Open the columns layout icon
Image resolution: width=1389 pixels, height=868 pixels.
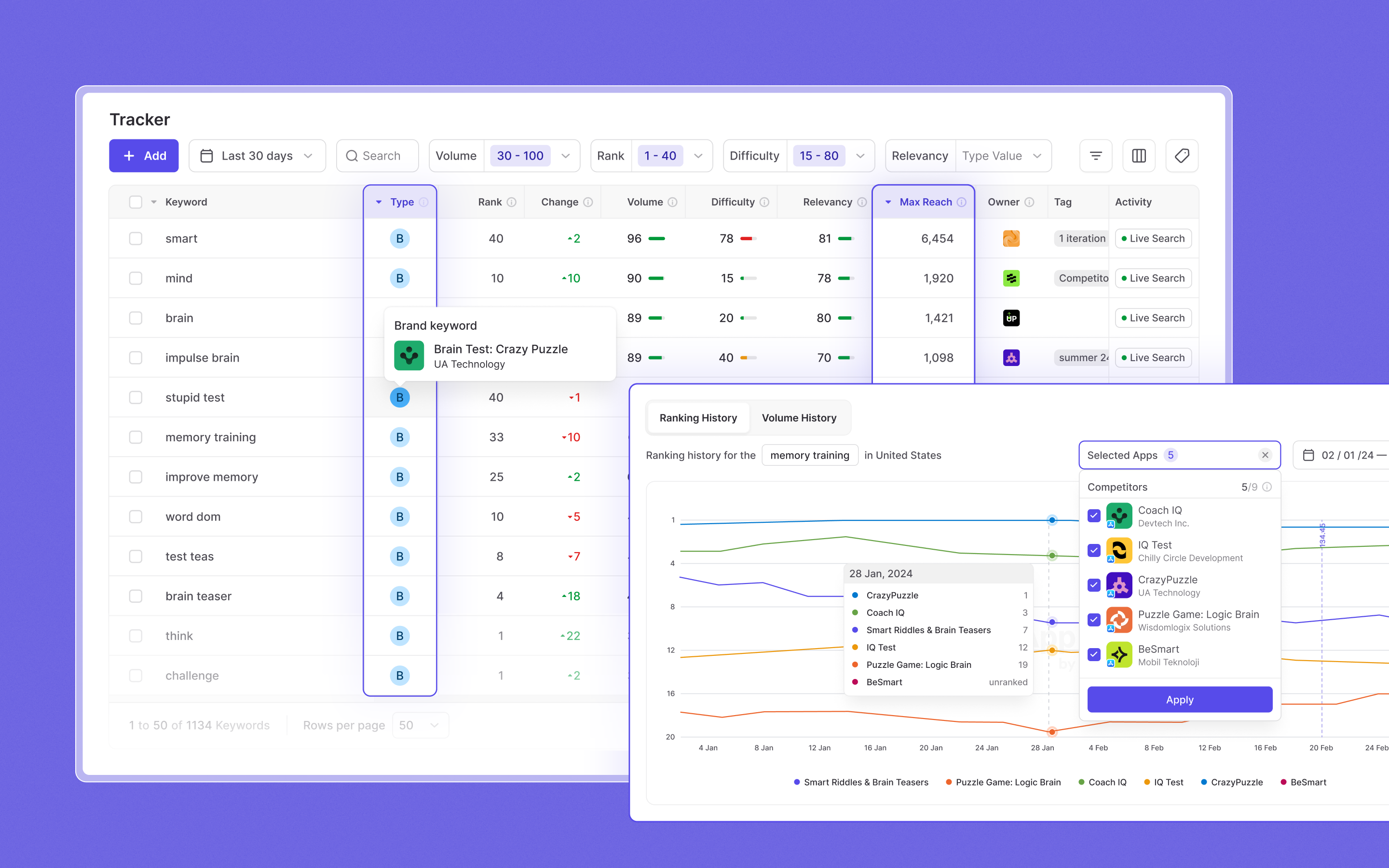[1138, 156]
